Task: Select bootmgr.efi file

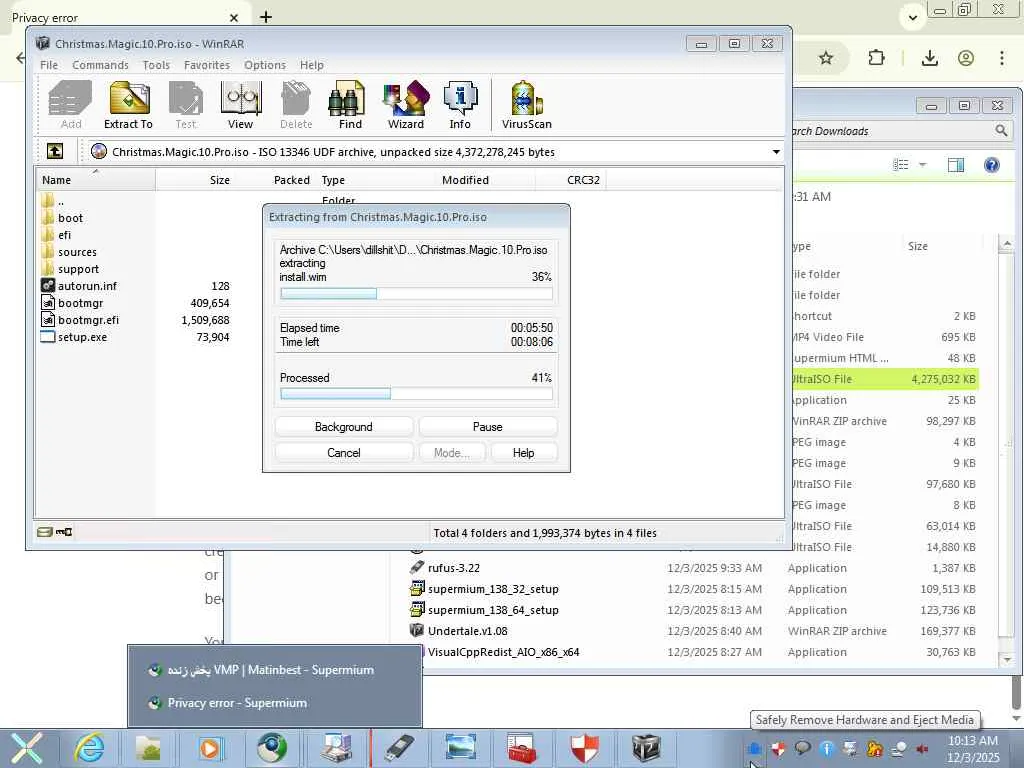Action: tap(80, 320)
